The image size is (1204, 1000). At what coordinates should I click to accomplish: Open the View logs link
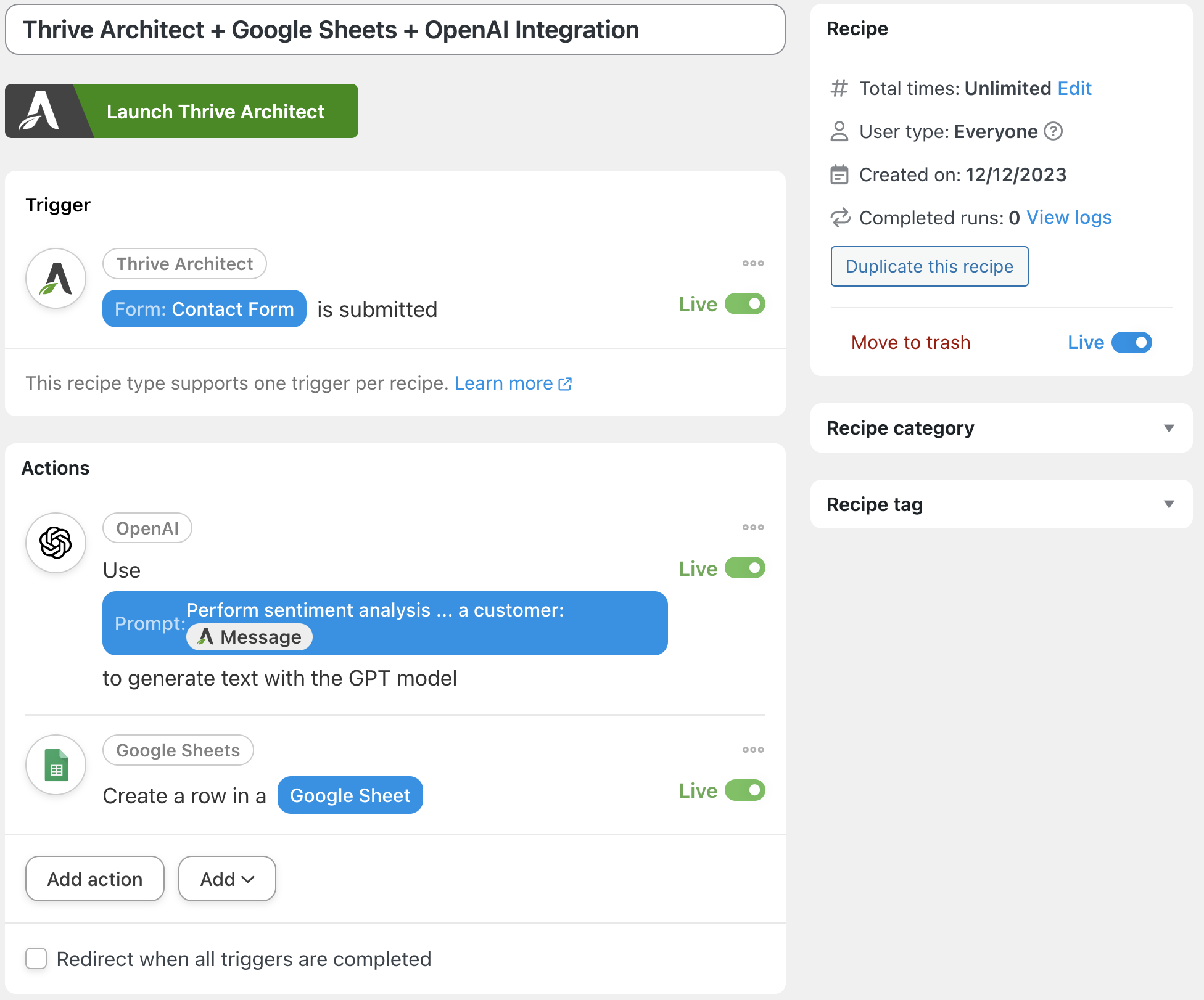1068,218
